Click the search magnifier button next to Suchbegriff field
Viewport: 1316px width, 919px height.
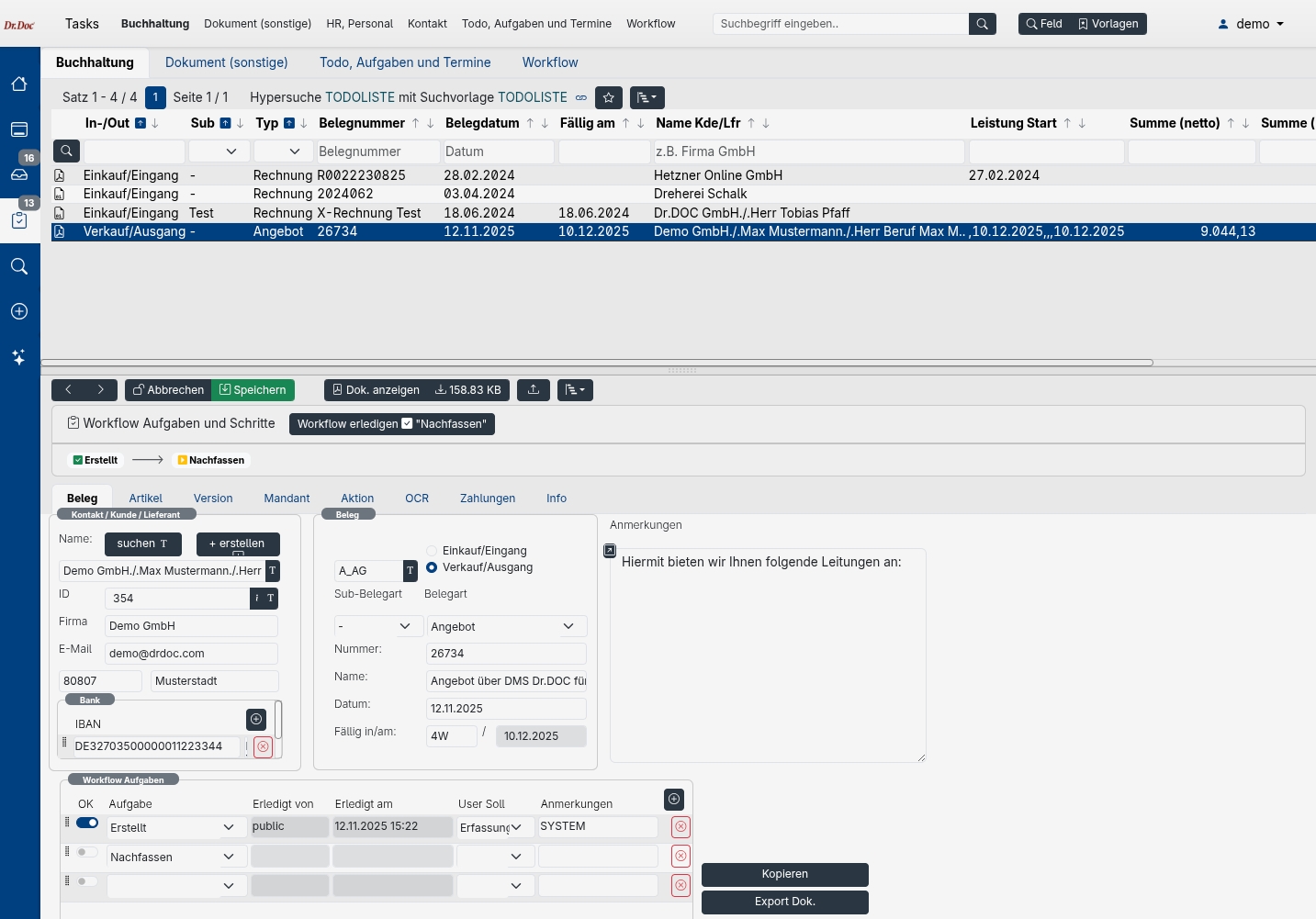[983, 24]
